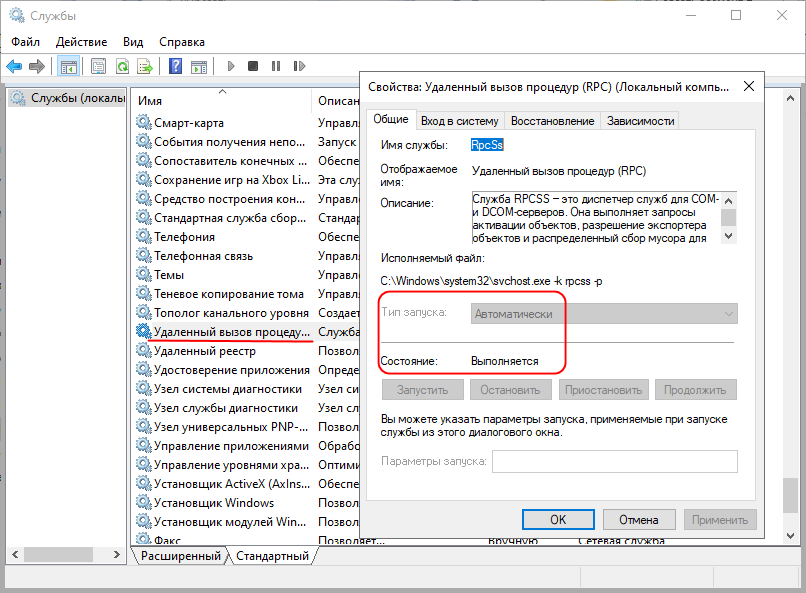The image size is (806, 593).
Task: Toggle the console tree pane icon
Action: click(69, 67)
